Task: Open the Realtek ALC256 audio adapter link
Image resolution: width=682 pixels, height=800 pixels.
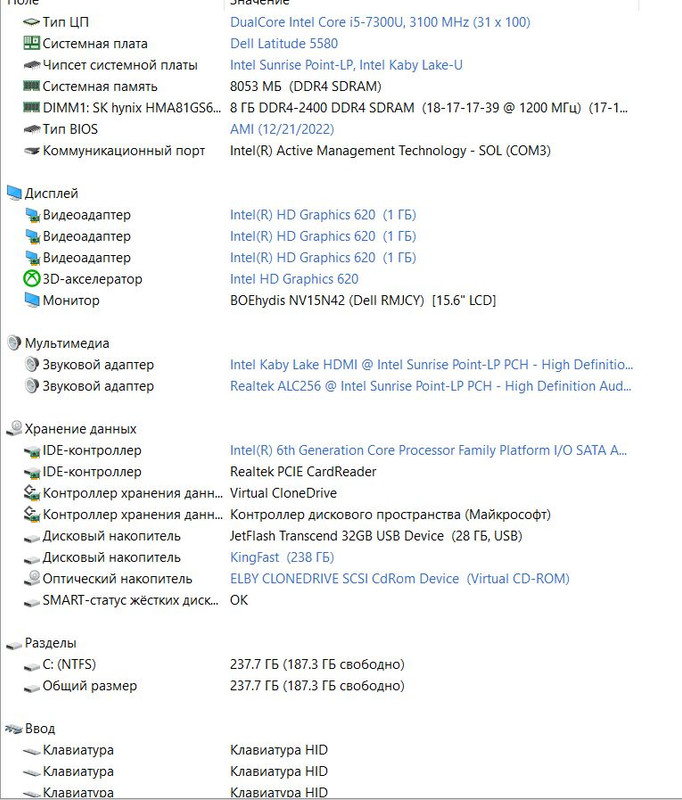Action: tap(431, 386)
